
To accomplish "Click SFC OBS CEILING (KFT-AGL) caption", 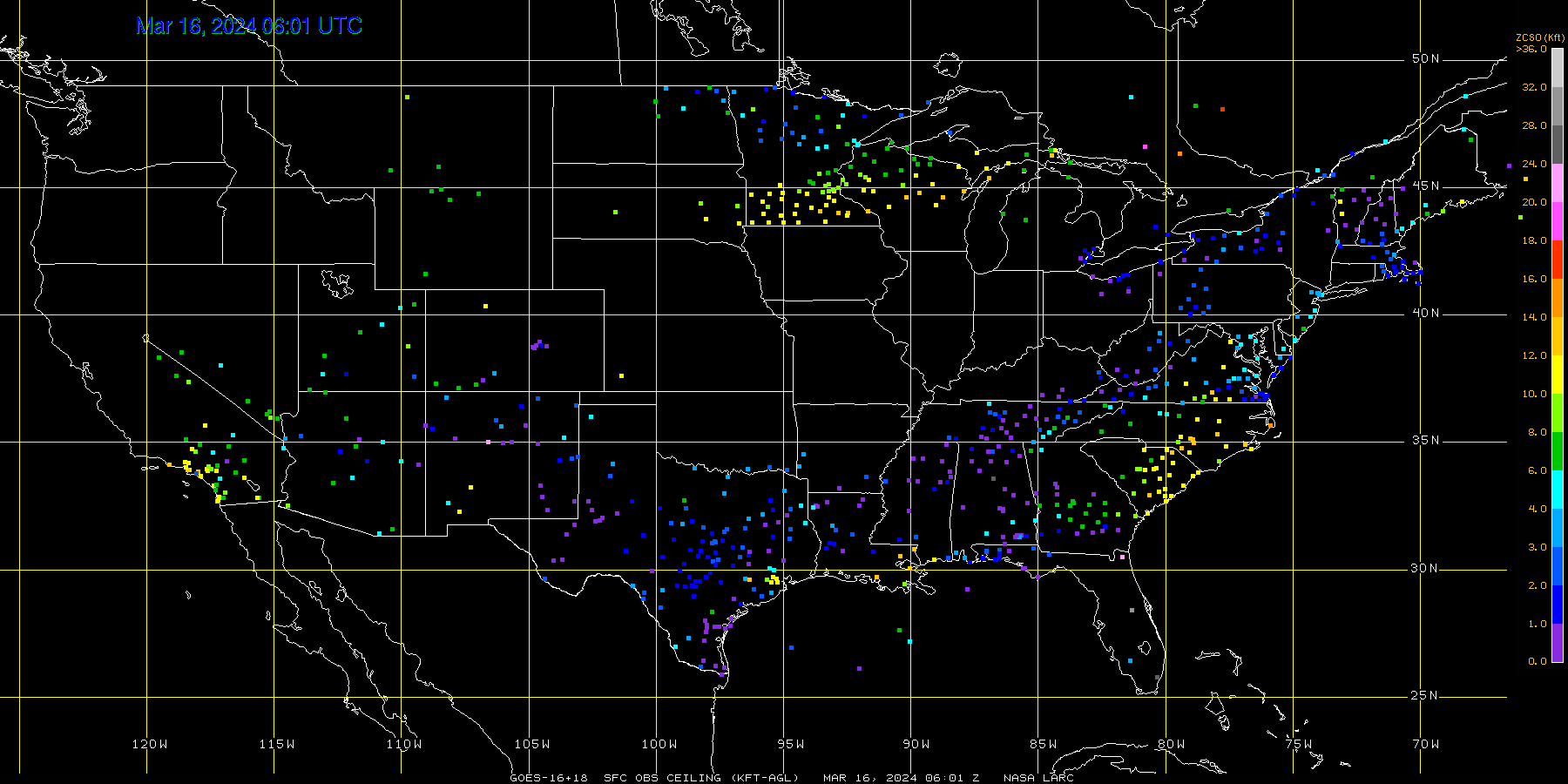I will click(701, 778).
